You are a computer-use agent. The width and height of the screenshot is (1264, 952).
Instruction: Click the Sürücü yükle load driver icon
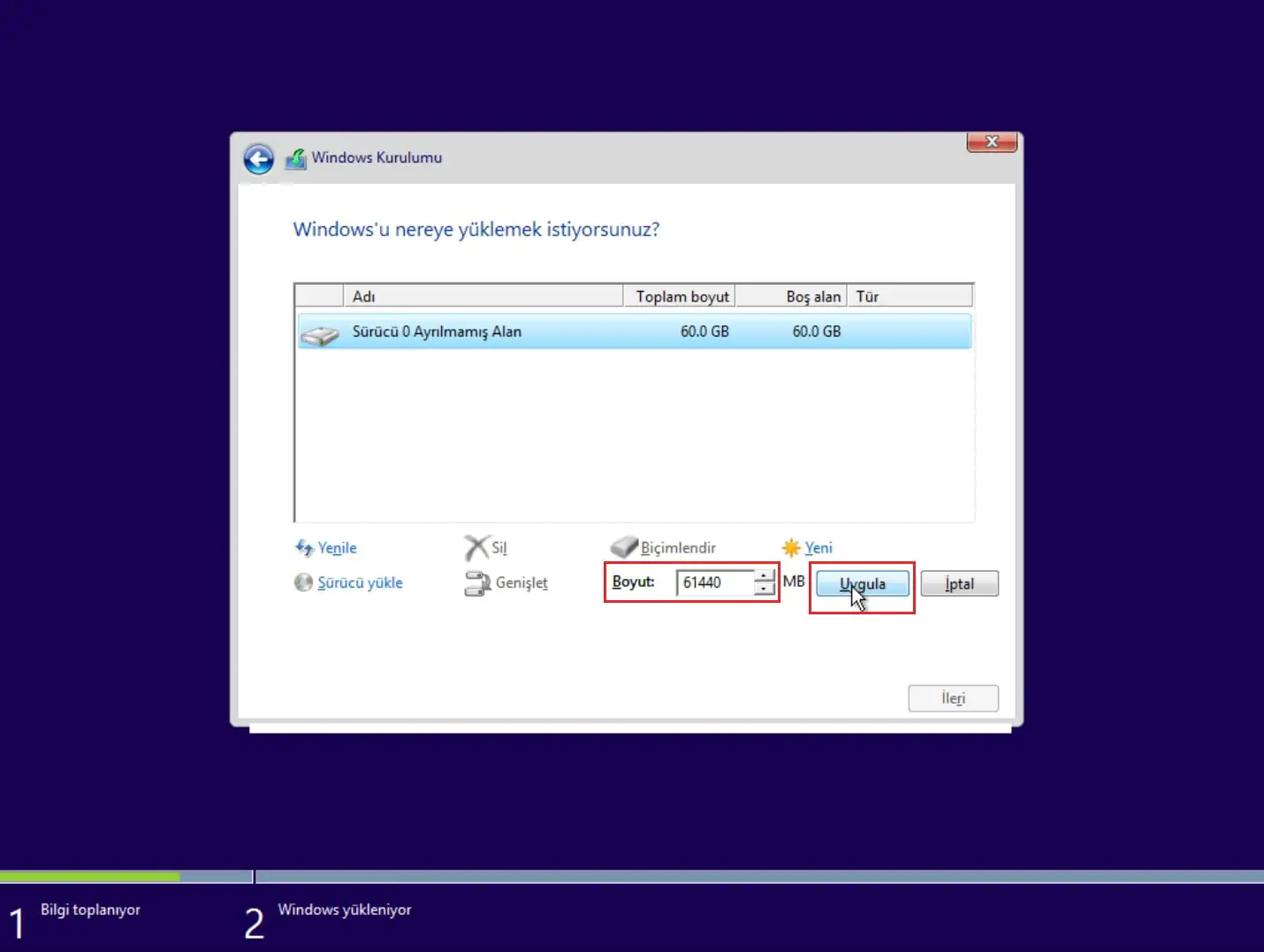click(x=303, y=583)
